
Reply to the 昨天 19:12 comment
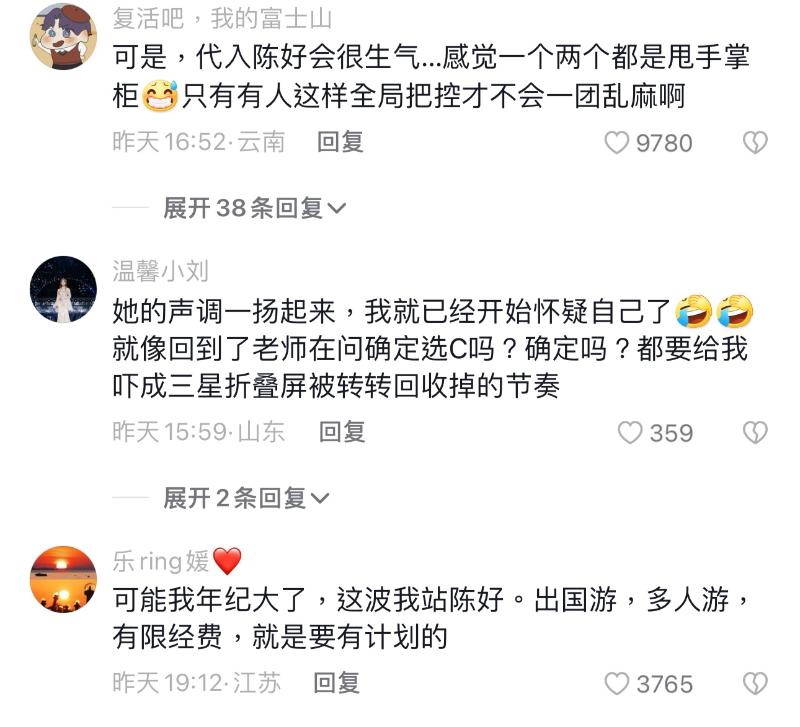click(x=336, y=683)
